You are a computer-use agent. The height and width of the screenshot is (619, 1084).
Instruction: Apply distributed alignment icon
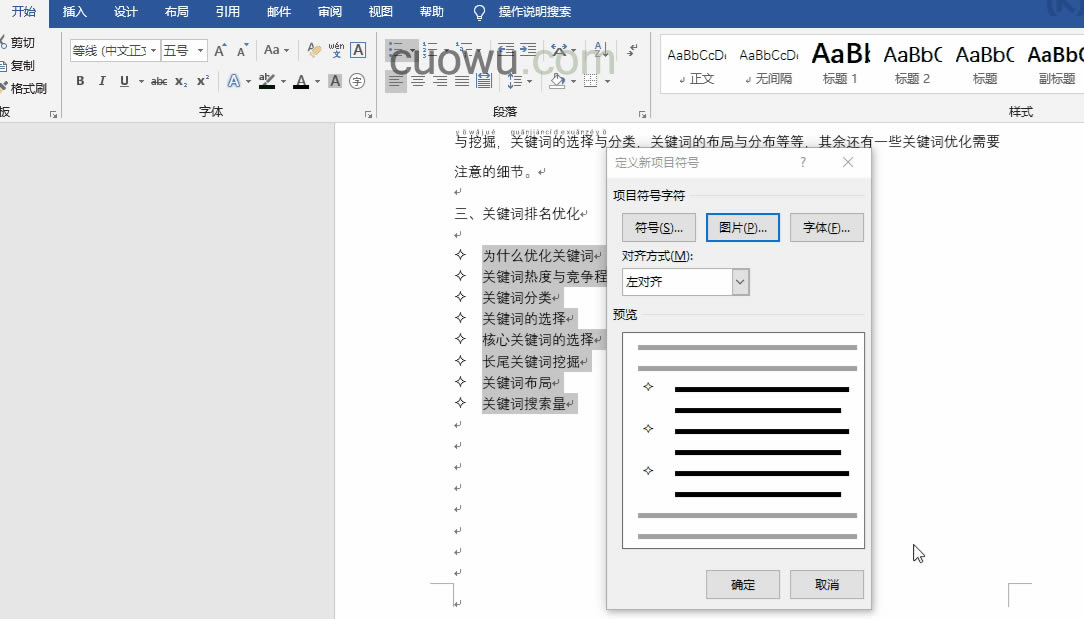pyautogui.click(x=484, y=81)
